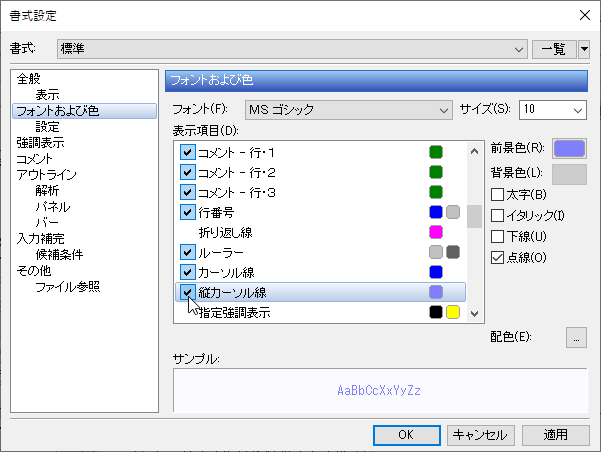Click gray background swatch of 行番号

pyautogui.click(x=453, y=212)
